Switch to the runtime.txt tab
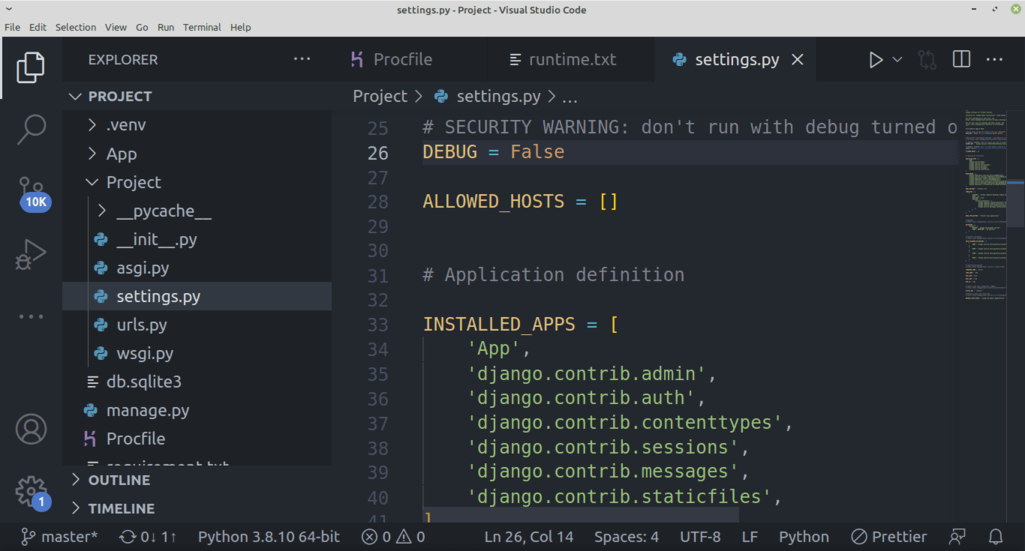Image resolution: width=1025 pixels, height=551 pixels. [x=571, y=59]
